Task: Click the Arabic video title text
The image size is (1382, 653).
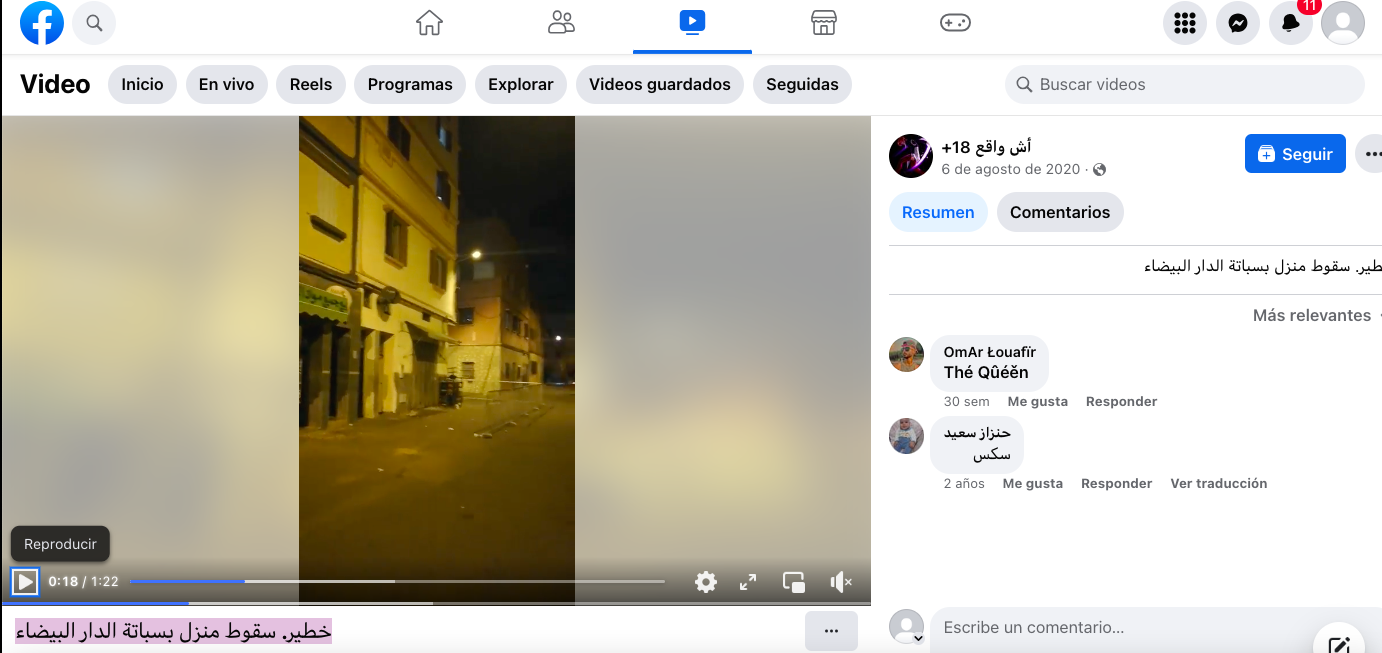Action: pos(173,631)
